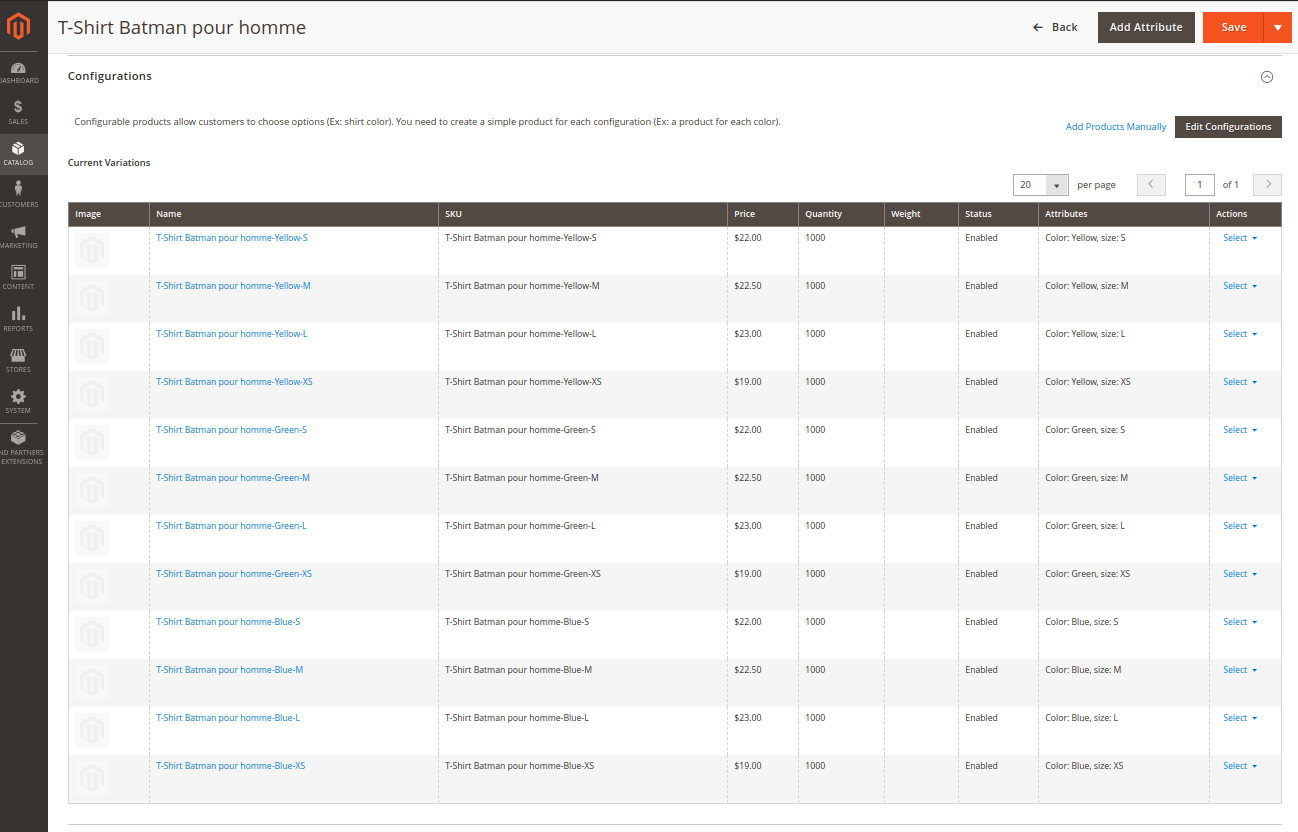Open Select actions for Green-S row
The width and height of the screenshot is (1298, 832).
[1240, 430]
